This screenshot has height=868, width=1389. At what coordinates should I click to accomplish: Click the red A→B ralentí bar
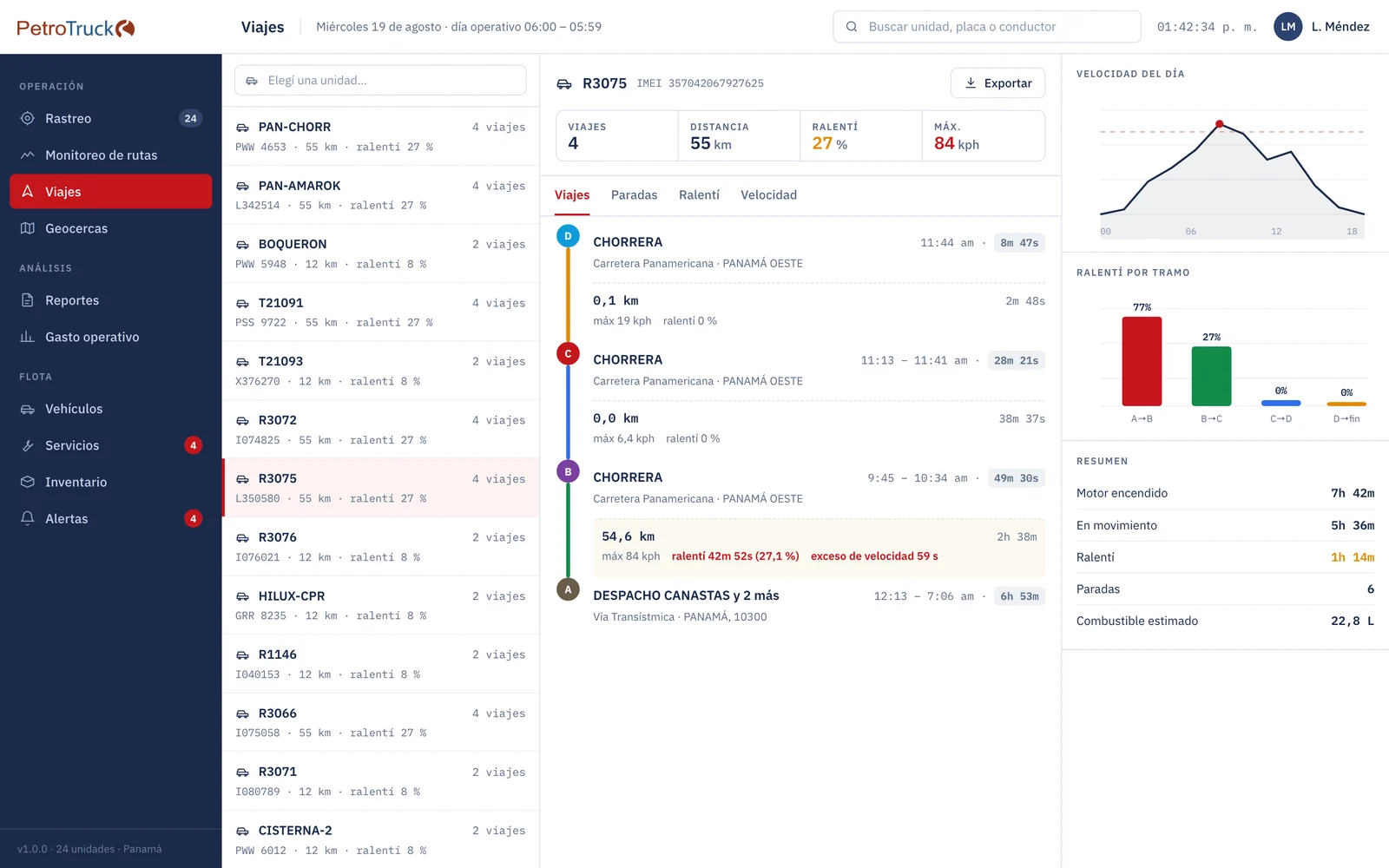(x=1142, y=361)
